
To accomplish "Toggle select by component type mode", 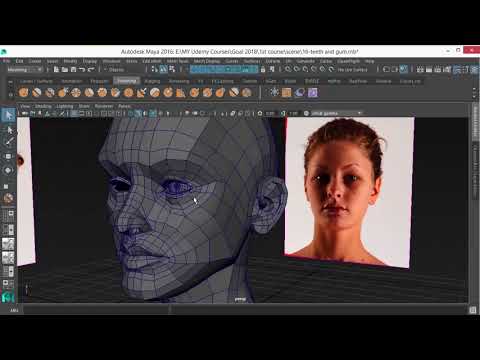I will pyautogui.click(x=172, y=69).
